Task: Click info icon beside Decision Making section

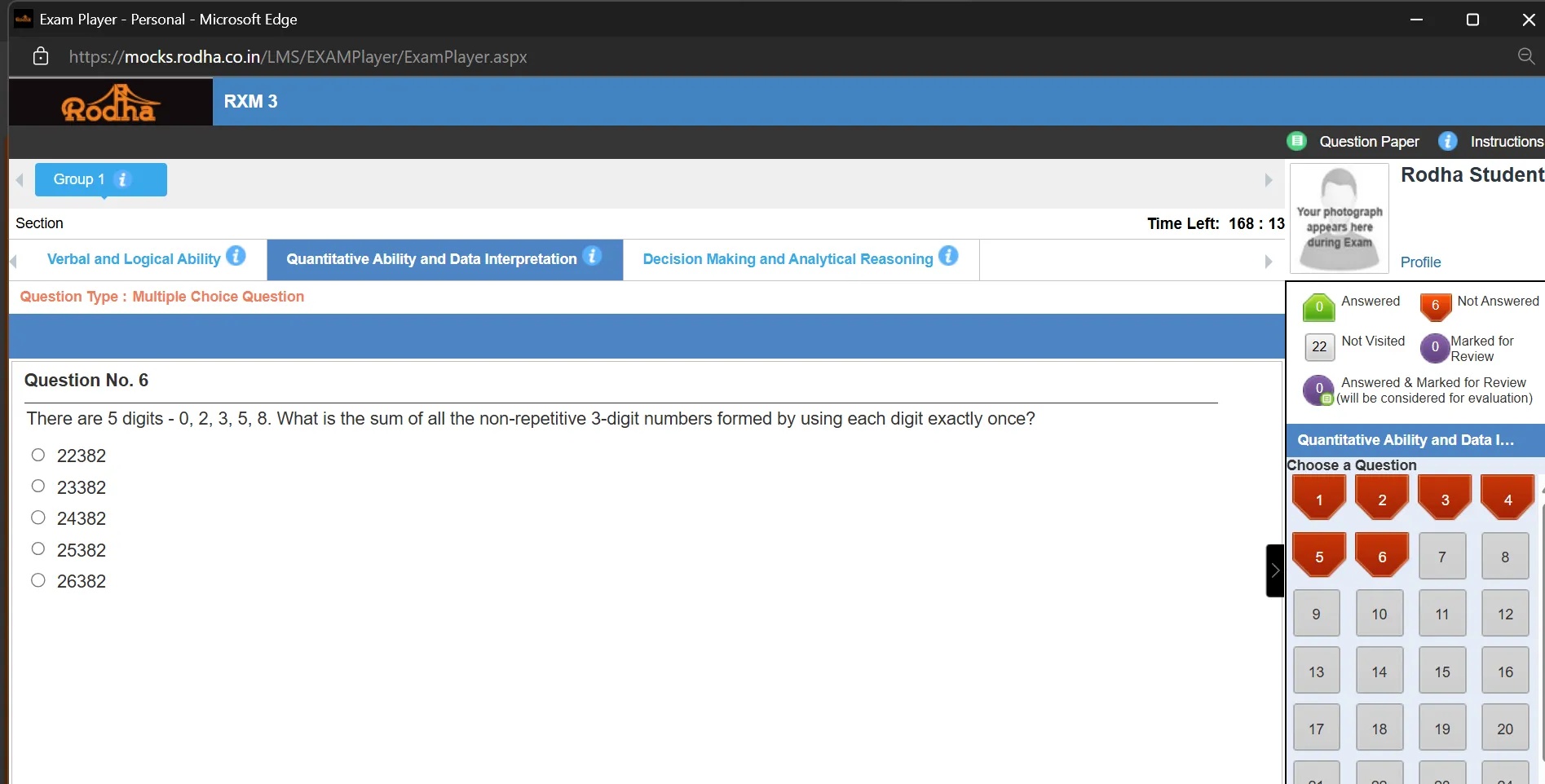Action: pos(948,257)
